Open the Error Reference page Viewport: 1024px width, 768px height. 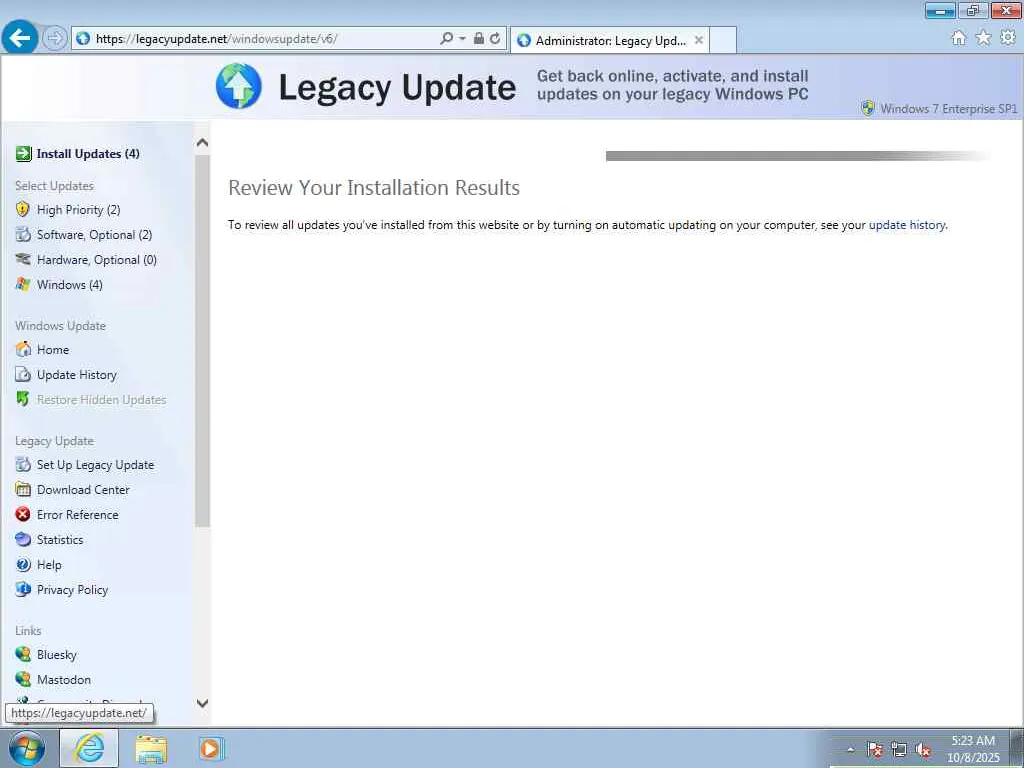pos(78,515)
